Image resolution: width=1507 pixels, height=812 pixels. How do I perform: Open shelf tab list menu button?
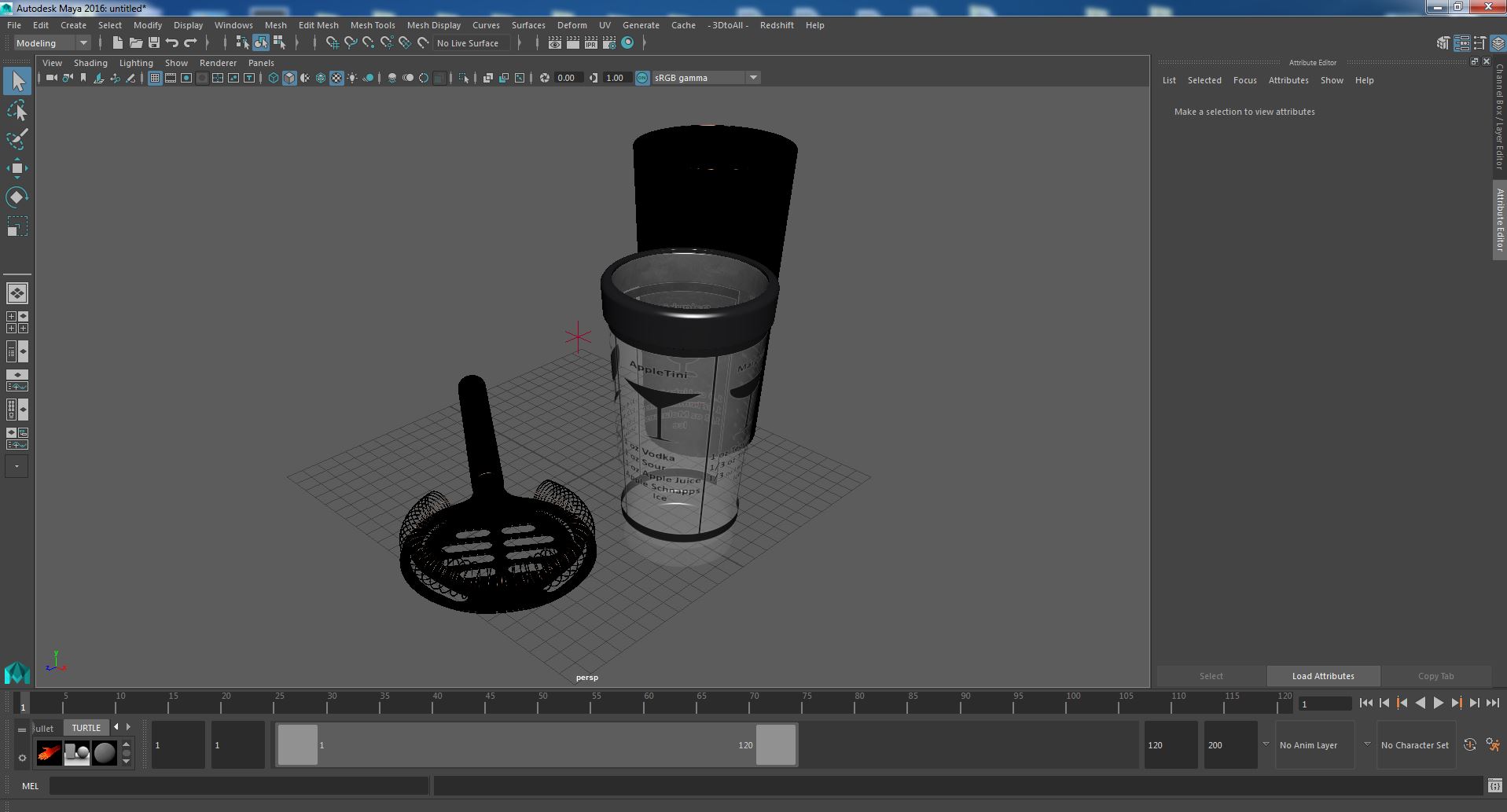22,729
